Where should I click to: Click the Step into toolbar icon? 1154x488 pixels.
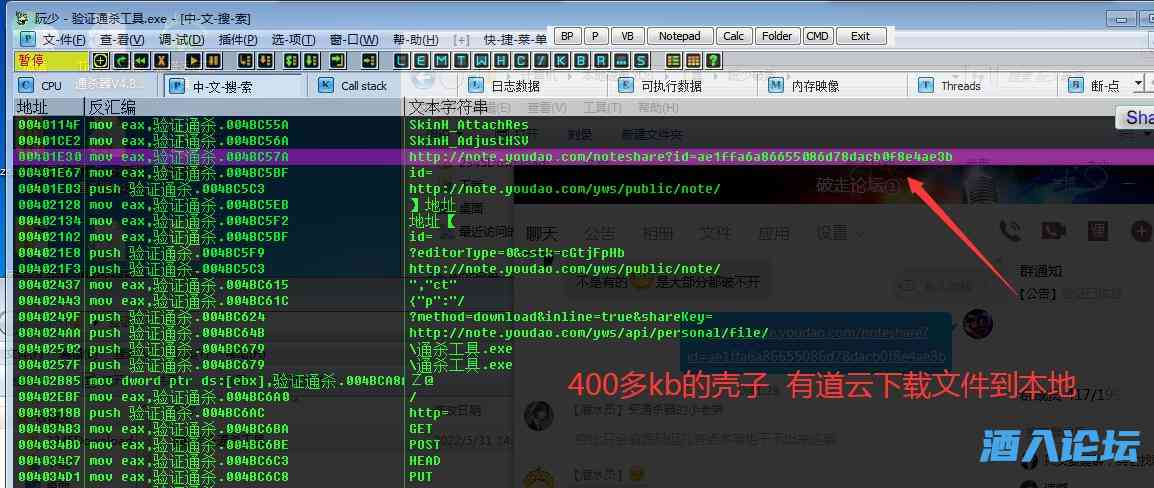(x=244, y=60)
